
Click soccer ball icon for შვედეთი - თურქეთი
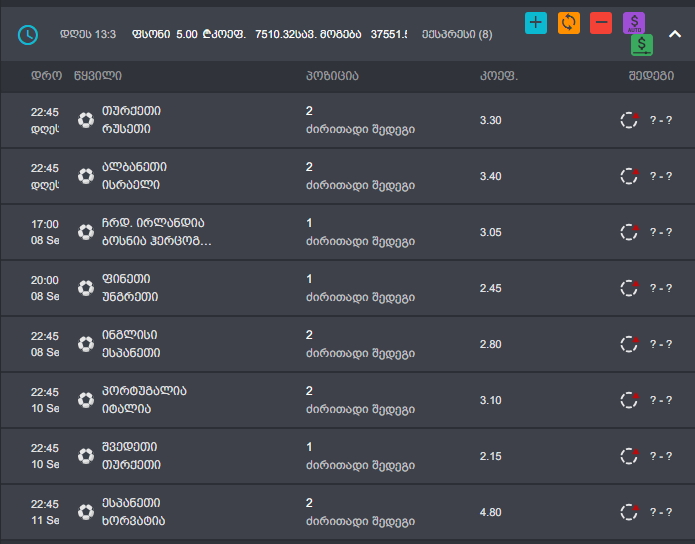pos(86,456)
